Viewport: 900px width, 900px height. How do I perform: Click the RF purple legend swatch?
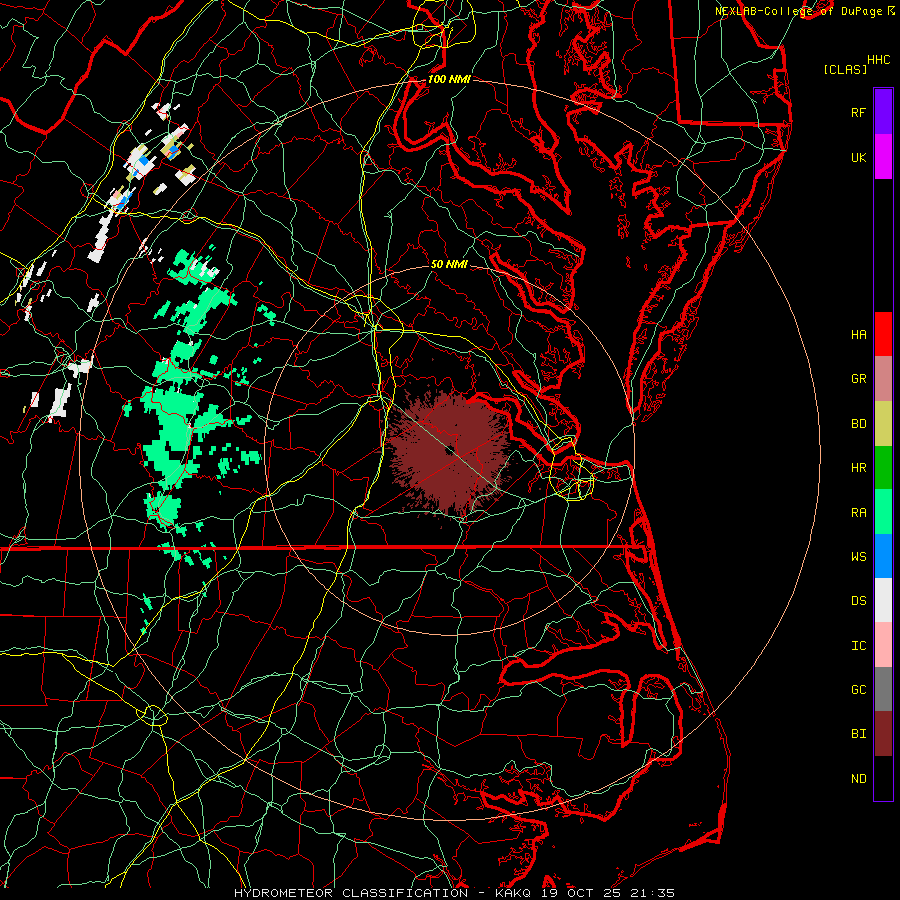(883, 112)
